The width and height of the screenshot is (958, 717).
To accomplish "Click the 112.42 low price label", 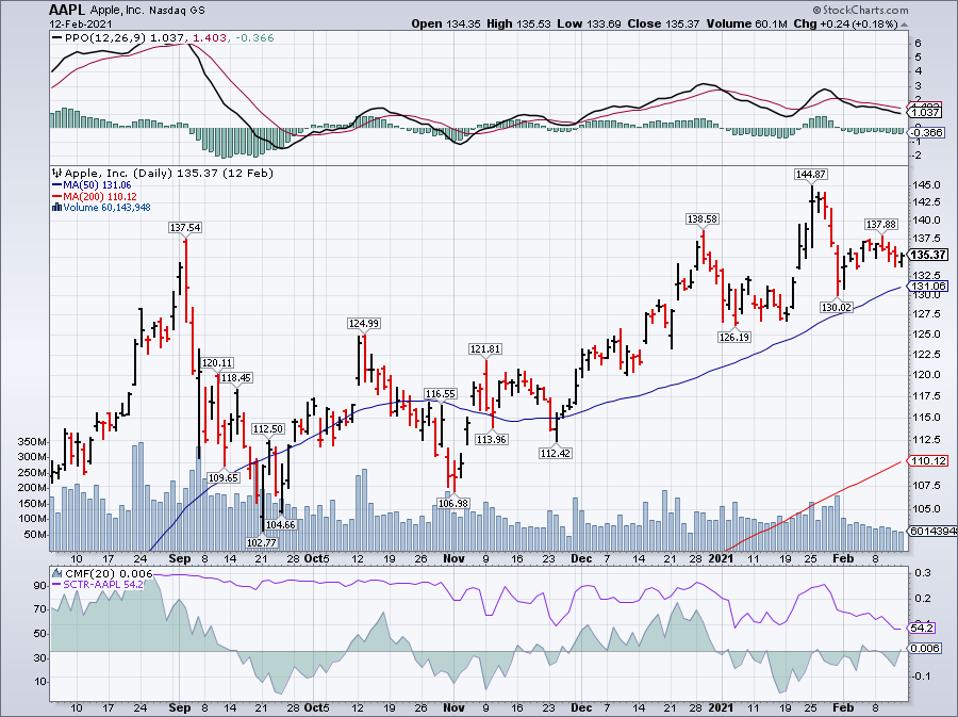I will click(555, 453).
